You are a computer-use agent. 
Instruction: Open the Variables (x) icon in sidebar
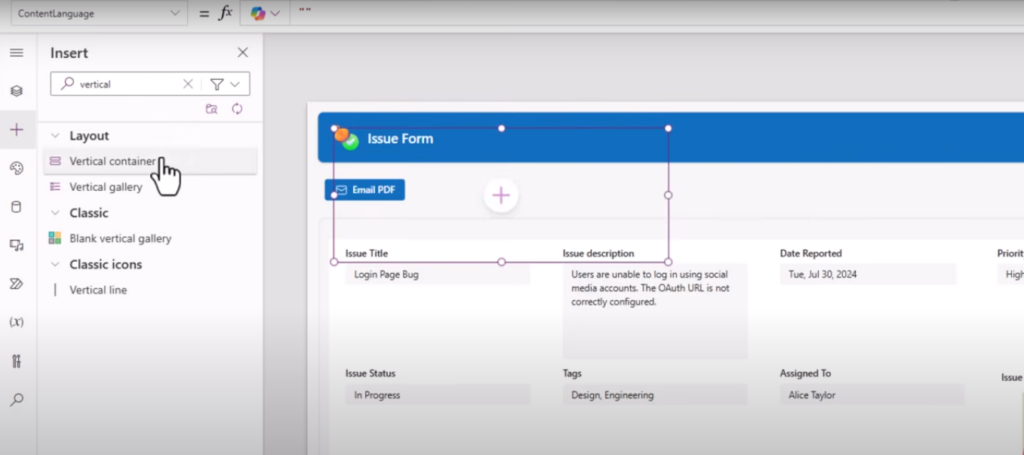coord(16,322)
